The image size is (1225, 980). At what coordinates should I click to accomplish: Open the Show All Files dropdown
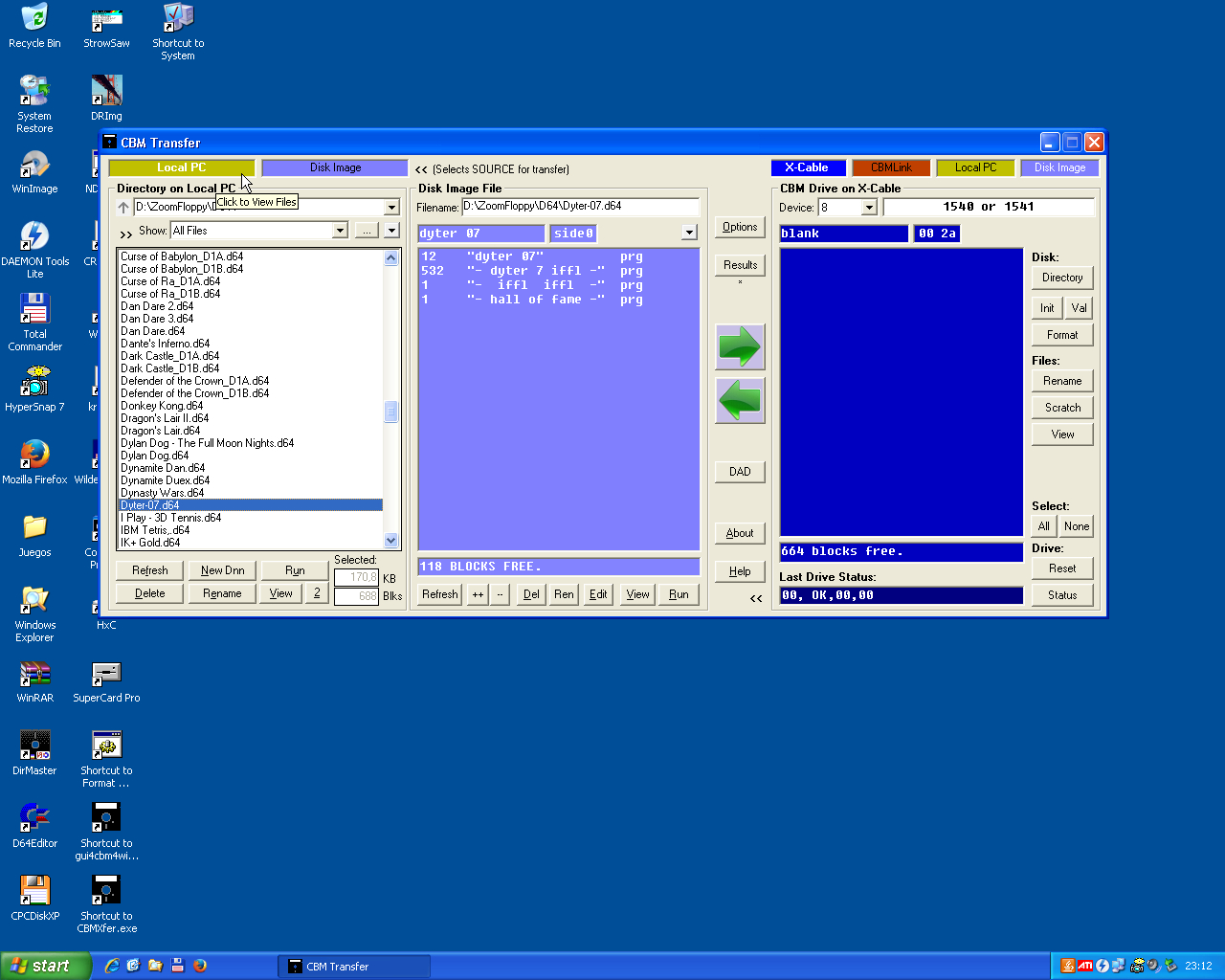click(340, 231)
